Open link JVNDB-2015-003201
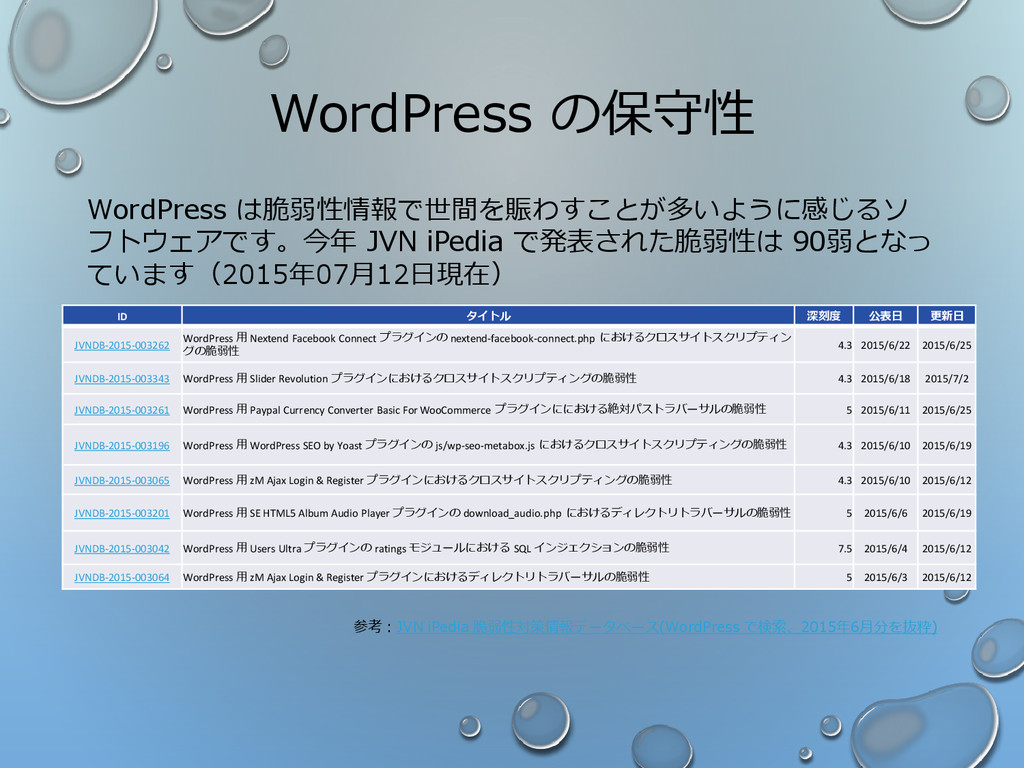Screen dimensions: 1024x768 [x=121, y=513]
